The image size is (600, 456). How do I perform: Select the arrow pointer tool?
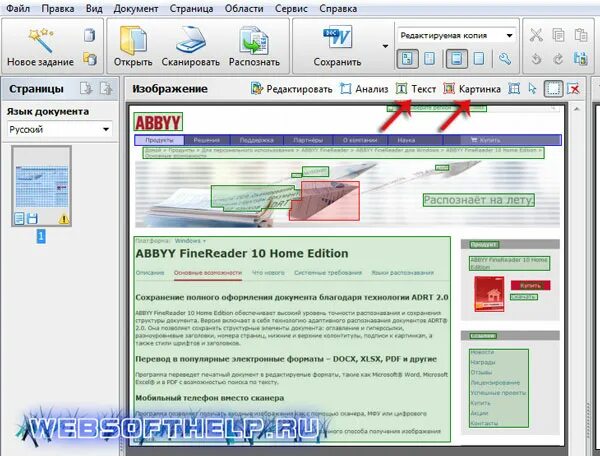coord(532,89)
